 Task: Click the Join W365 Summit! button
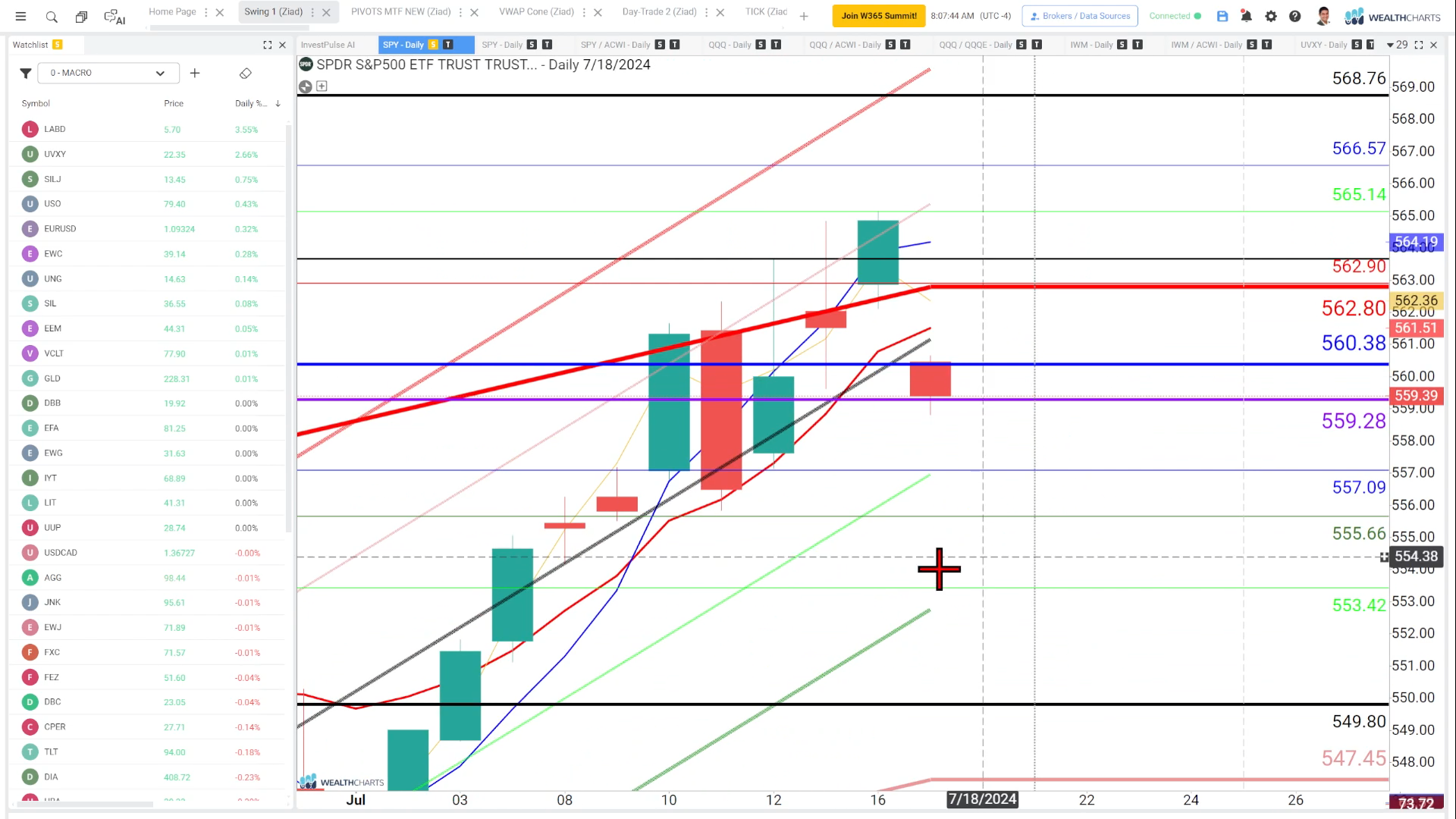point(879,16)
